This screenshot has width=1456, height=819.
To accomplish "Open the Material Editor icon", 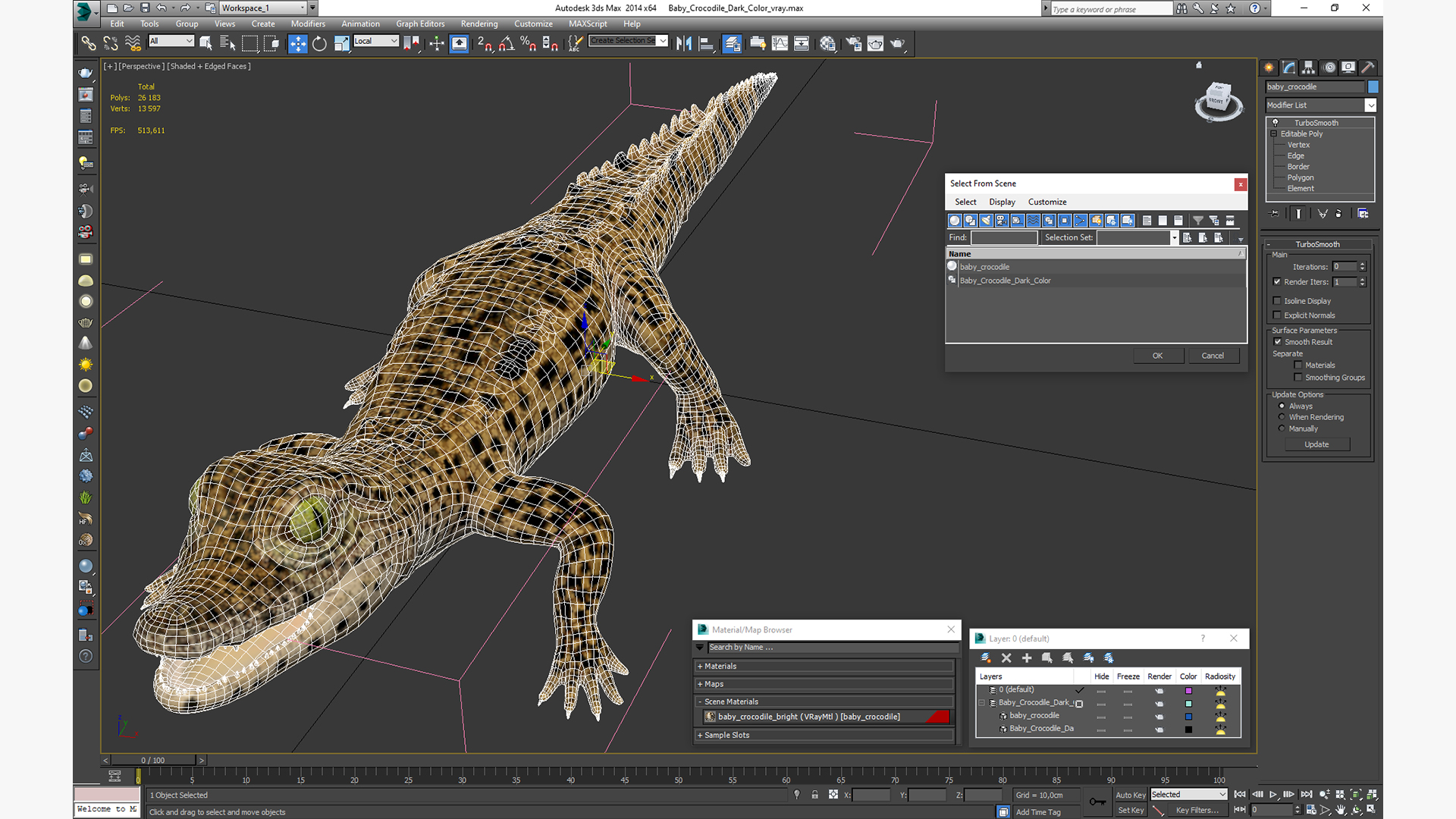I will coord(827,44).
